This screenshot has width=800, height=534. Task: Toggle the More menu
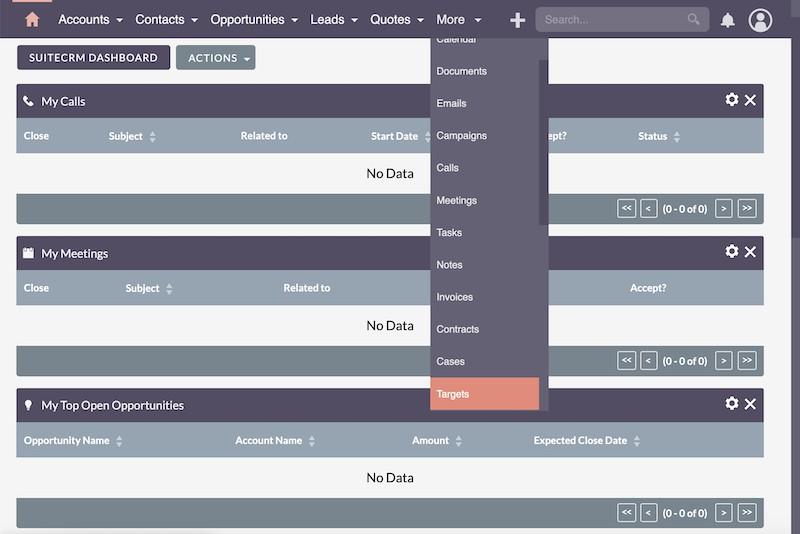click(x=459, y=19)
